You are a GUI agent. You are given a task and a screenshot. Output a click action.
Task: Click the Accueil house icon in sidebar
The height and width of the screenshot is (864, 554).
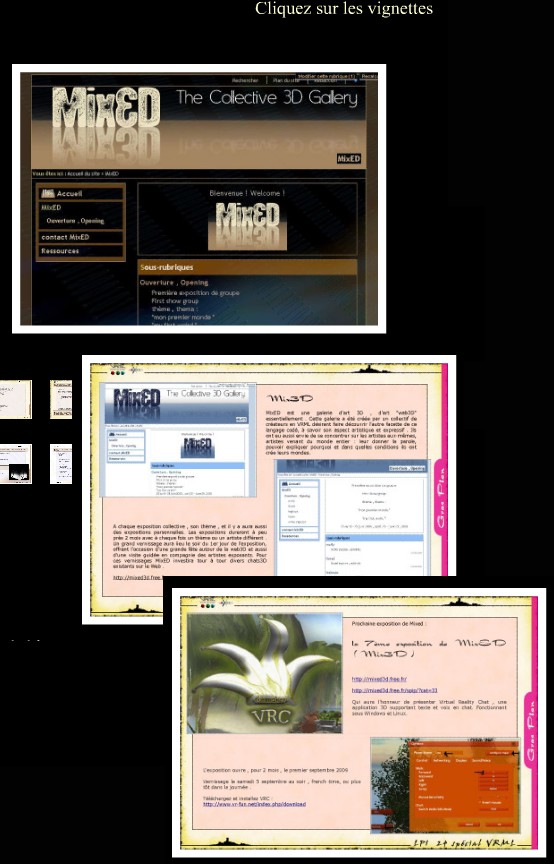click(x=48, y=193)
